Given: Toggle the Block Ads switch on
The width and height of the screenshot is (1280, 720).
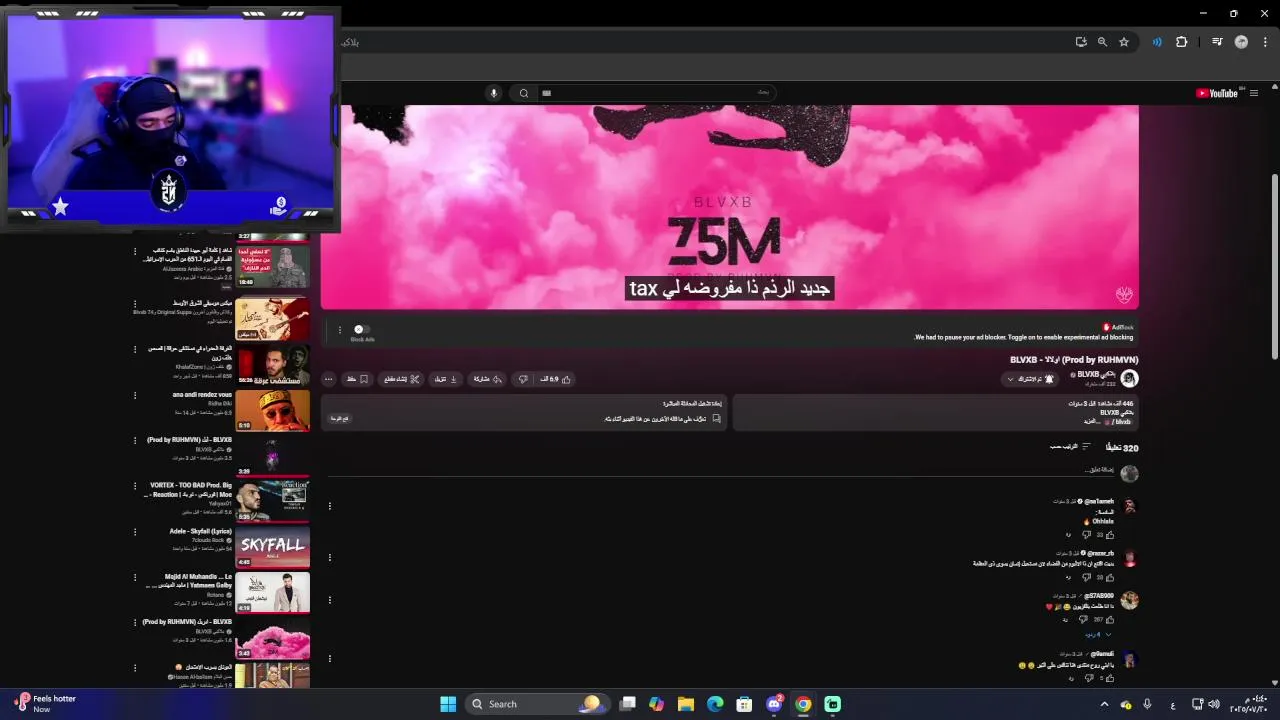Looking at the screenshot, I should pos(362,329).
